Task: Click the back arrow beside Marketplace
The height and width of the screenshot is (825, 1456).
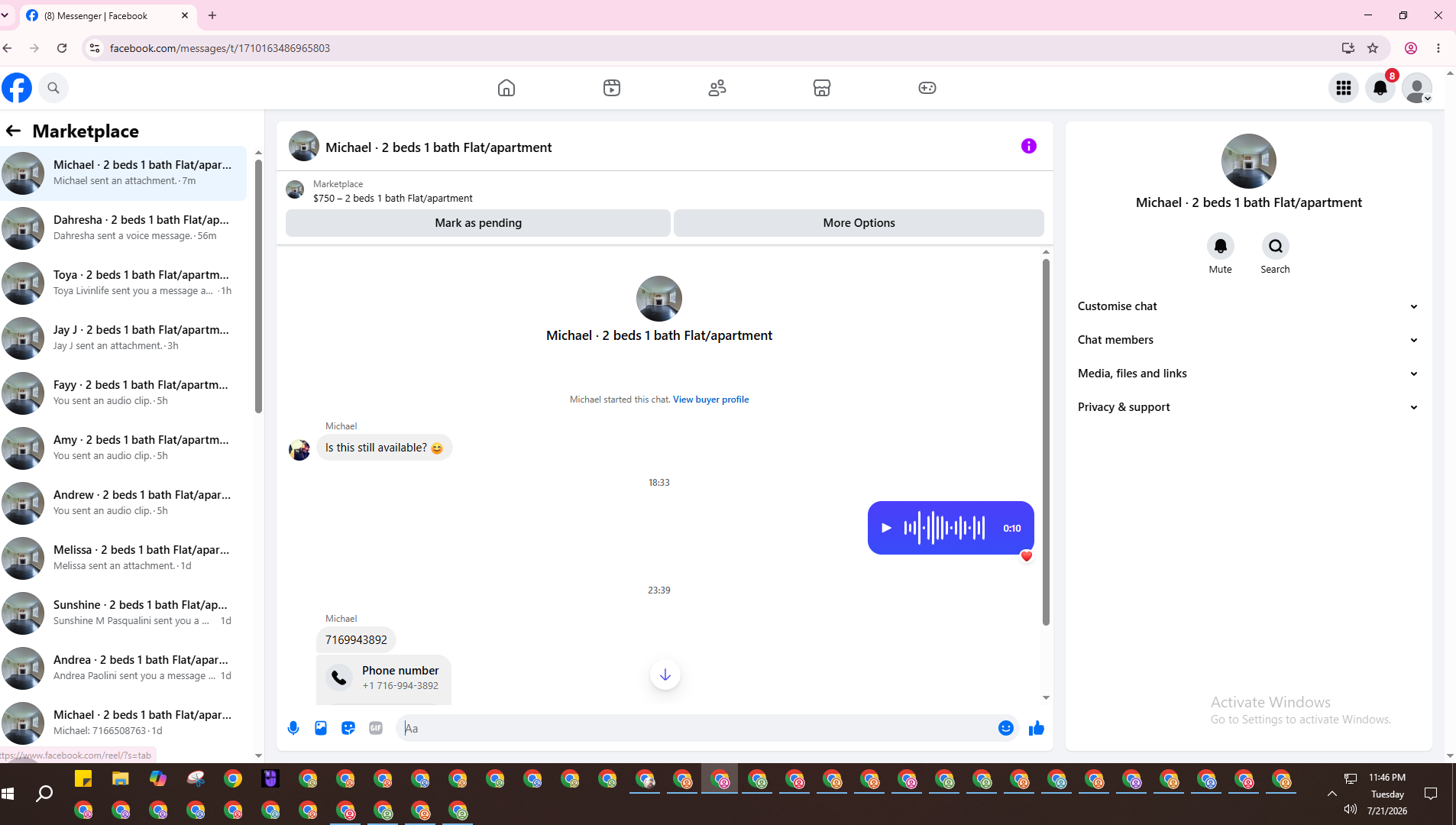Action: click(13, 131)
